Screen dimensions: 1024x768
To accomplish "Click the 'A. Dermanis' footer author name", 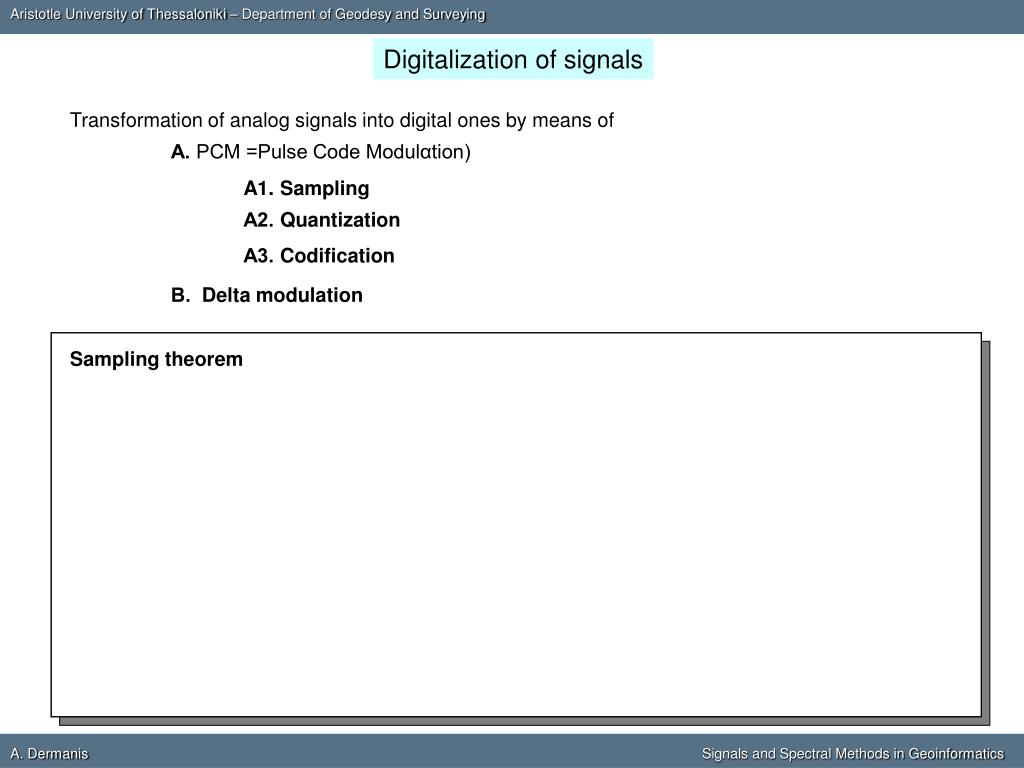I will pyautogui.click(x=49, y=754).
